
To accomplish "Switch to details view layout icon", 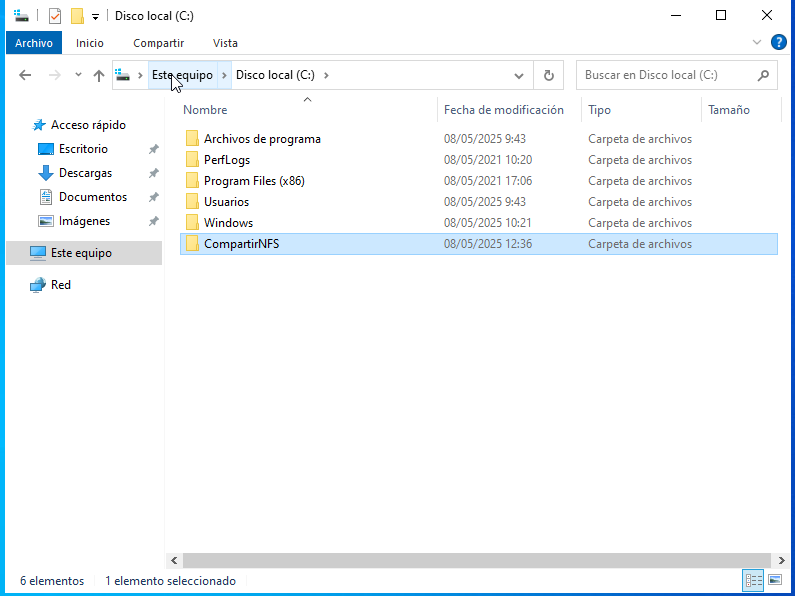I will 753,580.
